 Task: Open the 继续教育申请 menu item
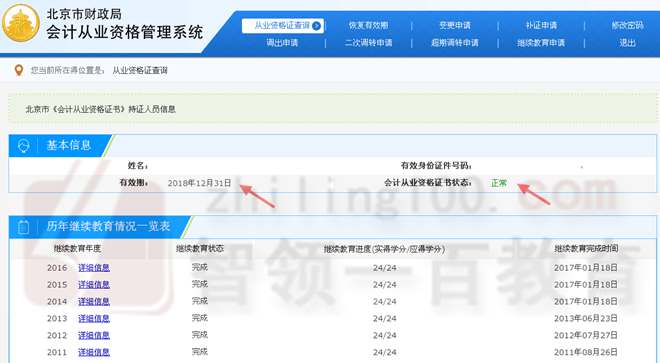click(541, 43)
